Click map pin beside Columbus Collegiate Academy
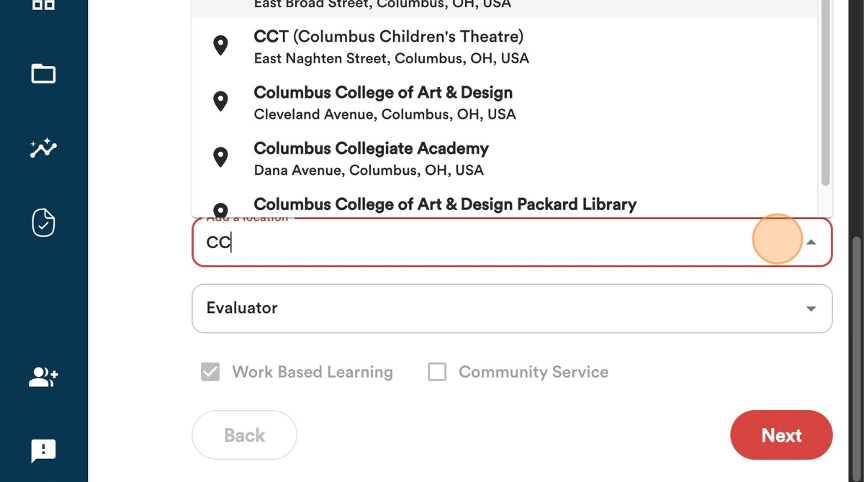The height and width of the screenshot is (482, 864). [x=220, y=157]
